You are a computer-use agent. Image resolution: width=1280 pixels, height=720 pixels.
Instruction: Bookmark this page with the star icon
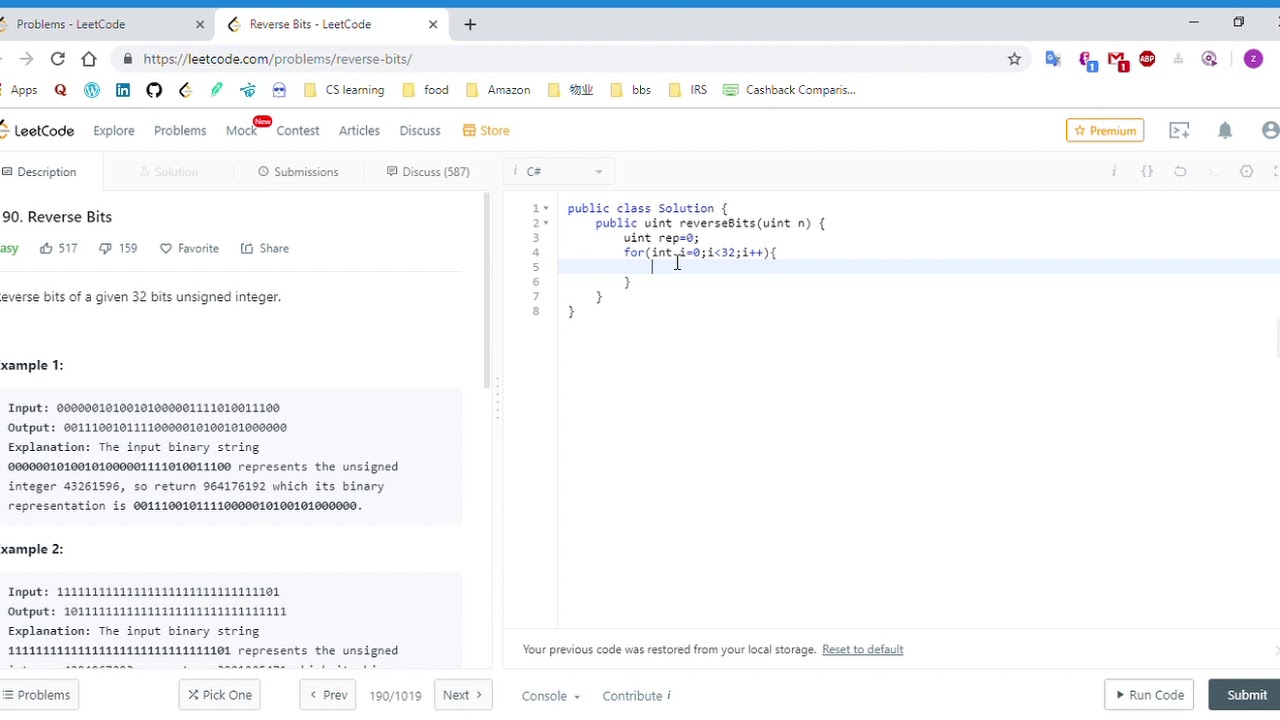coord(1014,59)
